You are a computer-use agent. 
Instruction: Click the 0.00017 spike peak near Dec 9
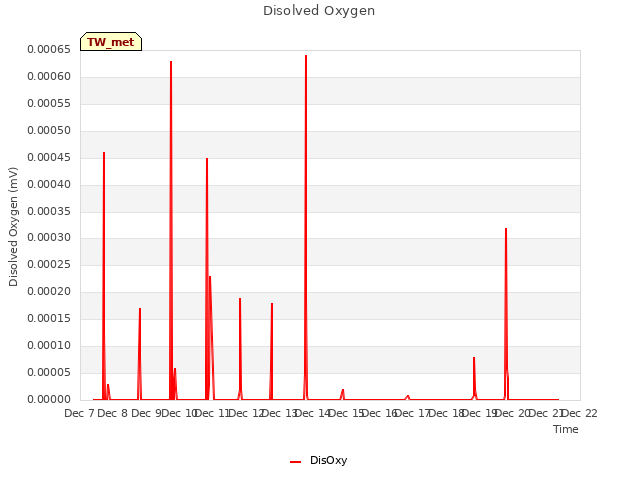tap(140, 309)
